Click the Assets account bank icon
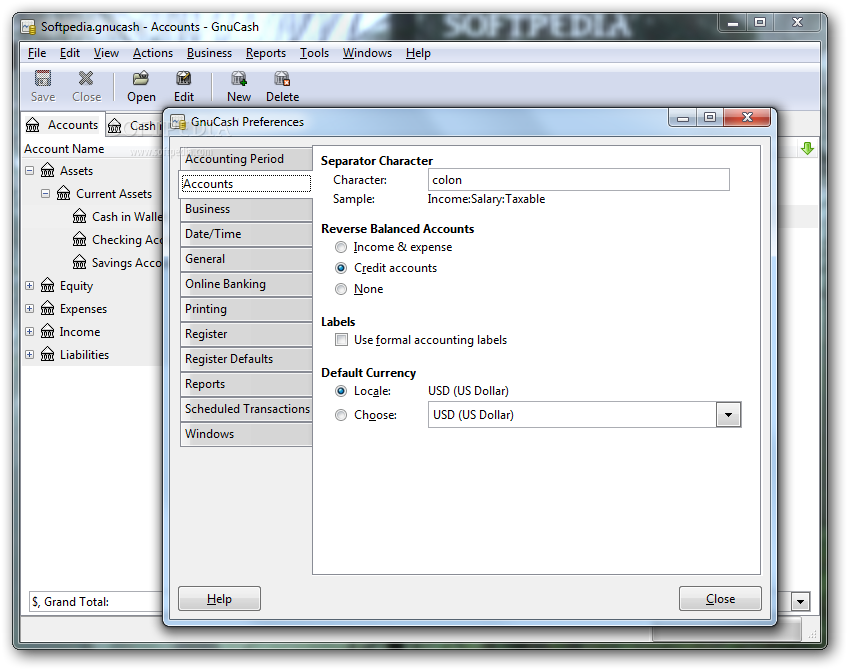848x670 pixels. [x=48, y=171]
